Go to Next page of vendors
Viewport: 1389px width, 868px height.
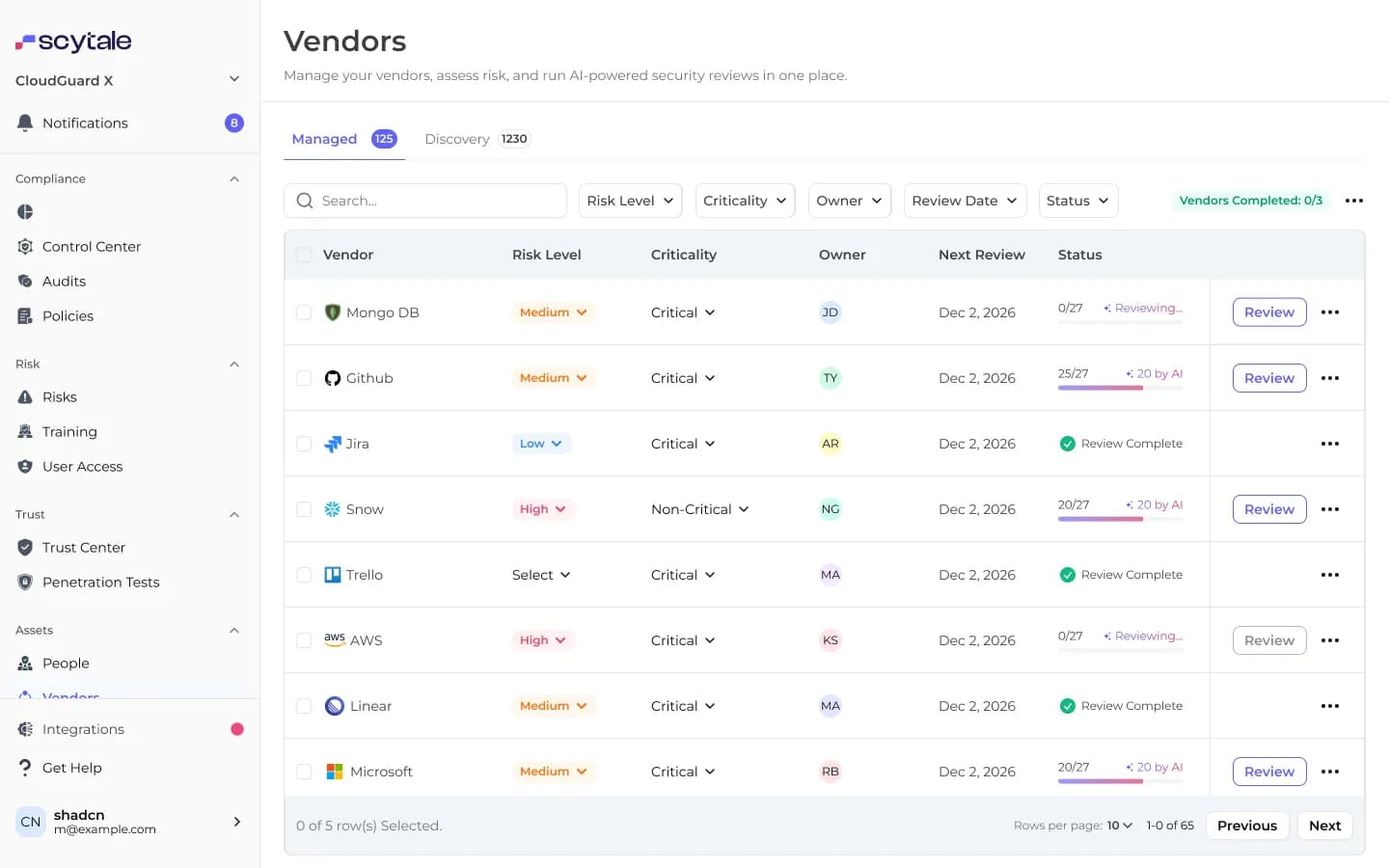(1324, 826)
